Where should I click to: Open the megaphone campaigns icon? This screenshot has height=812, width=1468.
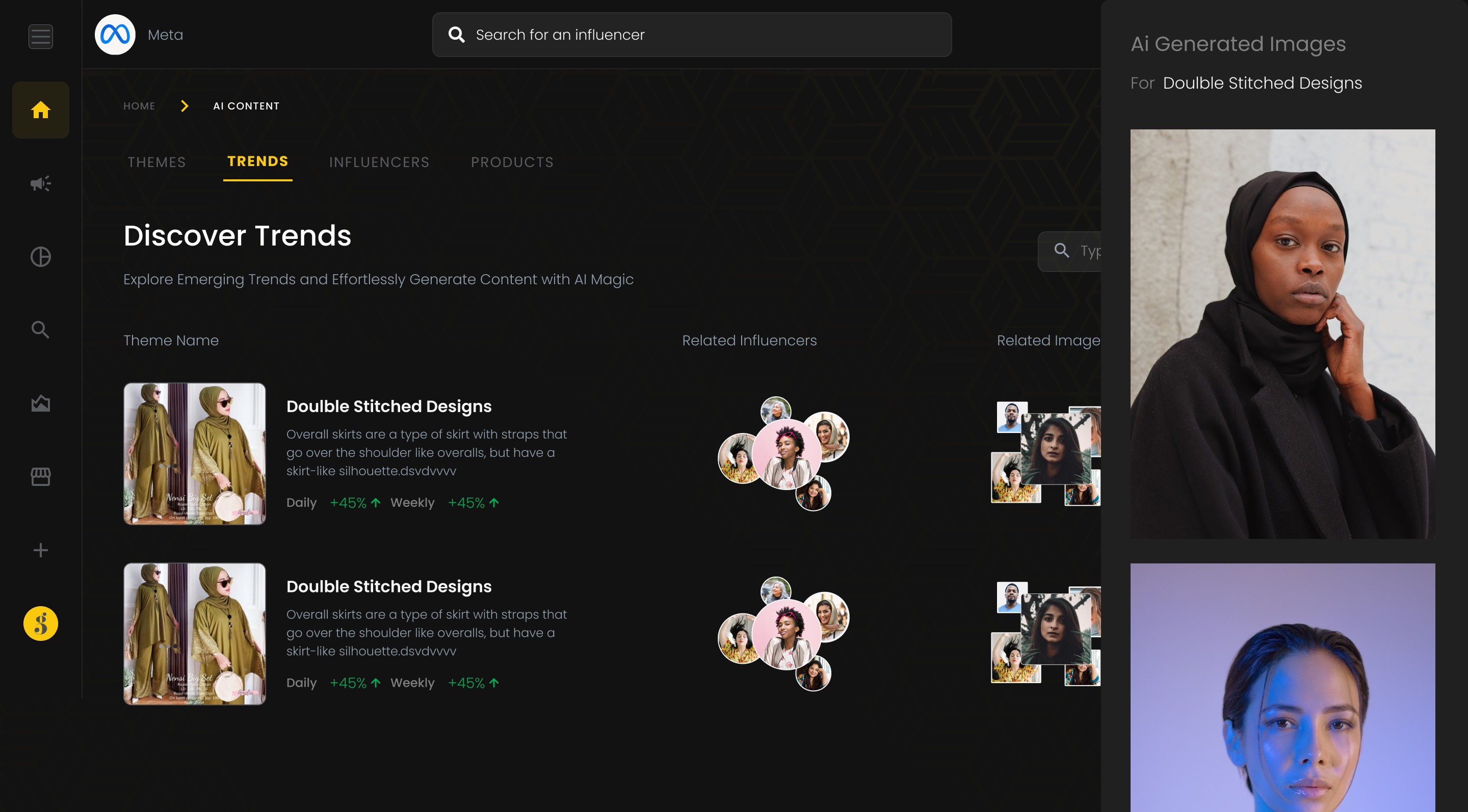click(40, 183)
